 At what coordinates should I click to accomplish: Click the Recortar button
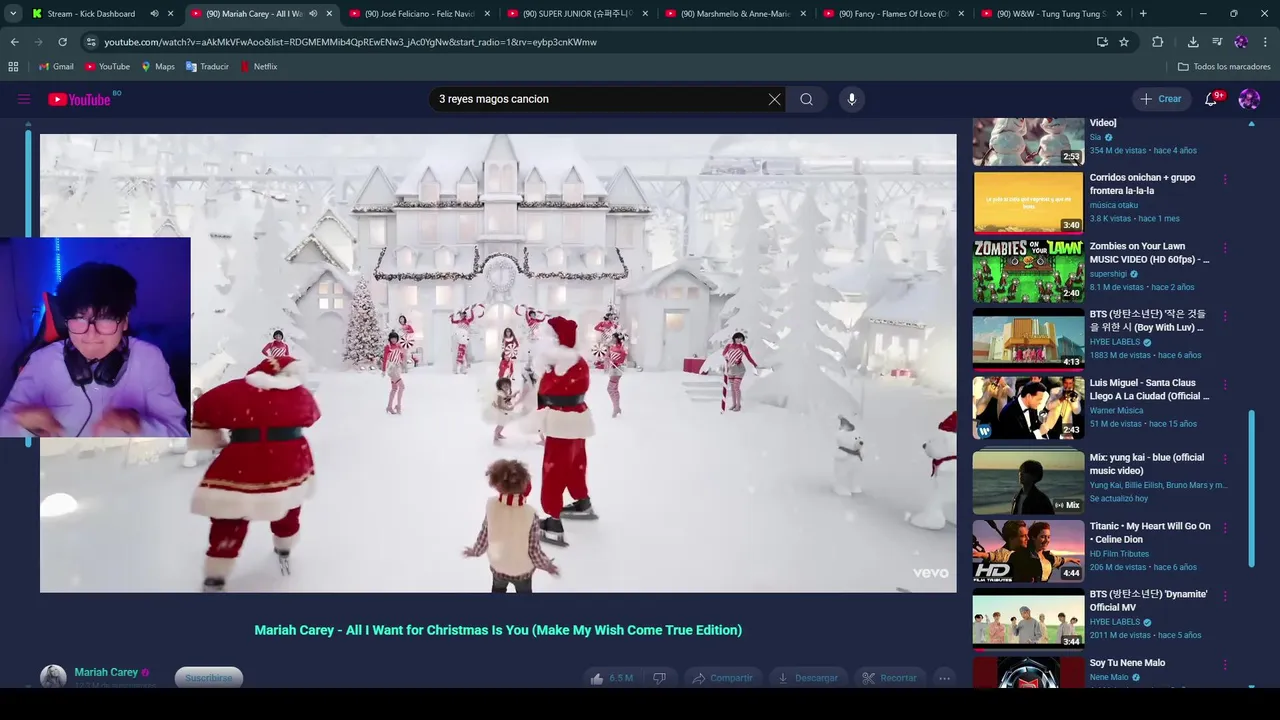coord(890,678)
